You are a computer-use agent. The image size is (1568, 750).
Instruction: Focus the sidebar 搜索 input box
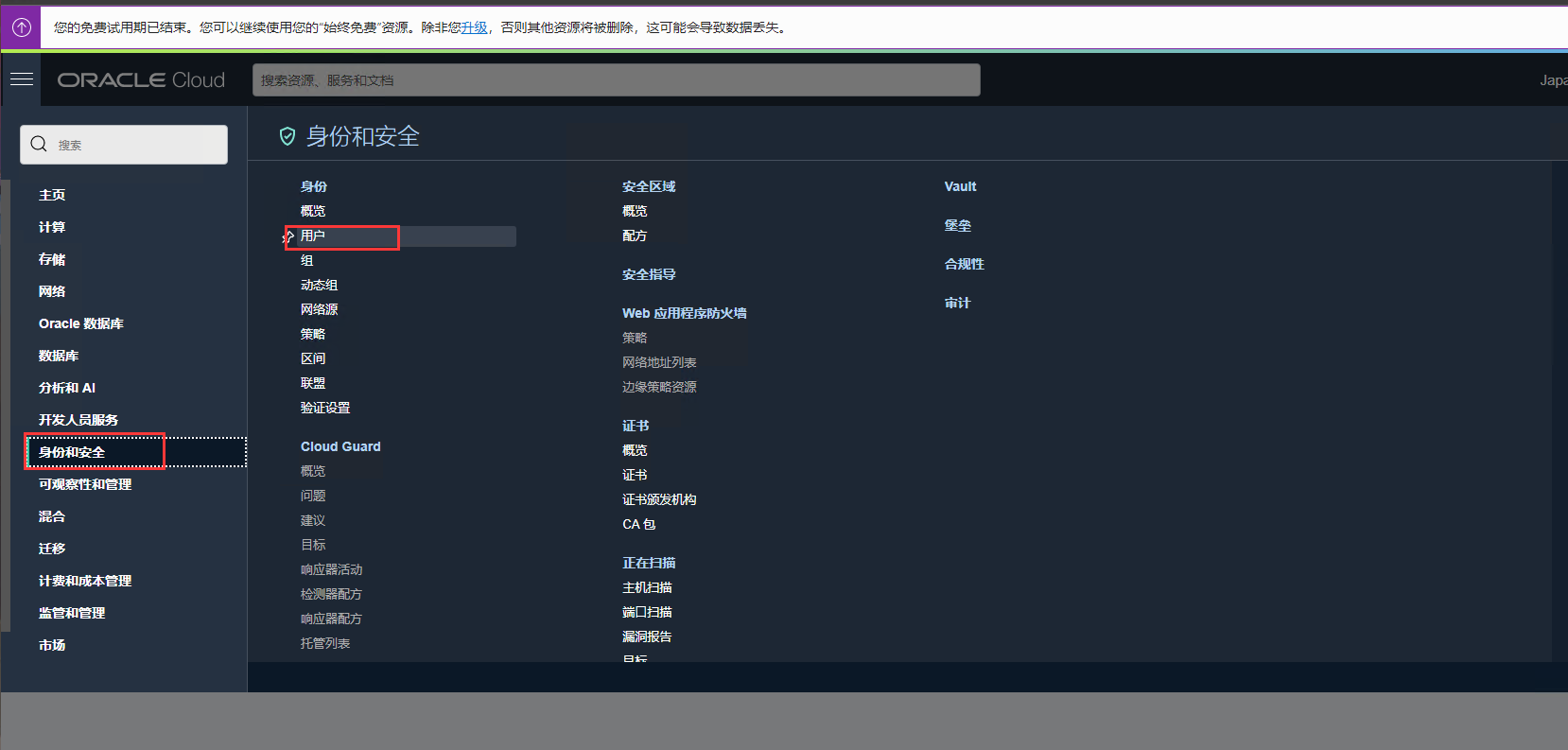point(124,145)
